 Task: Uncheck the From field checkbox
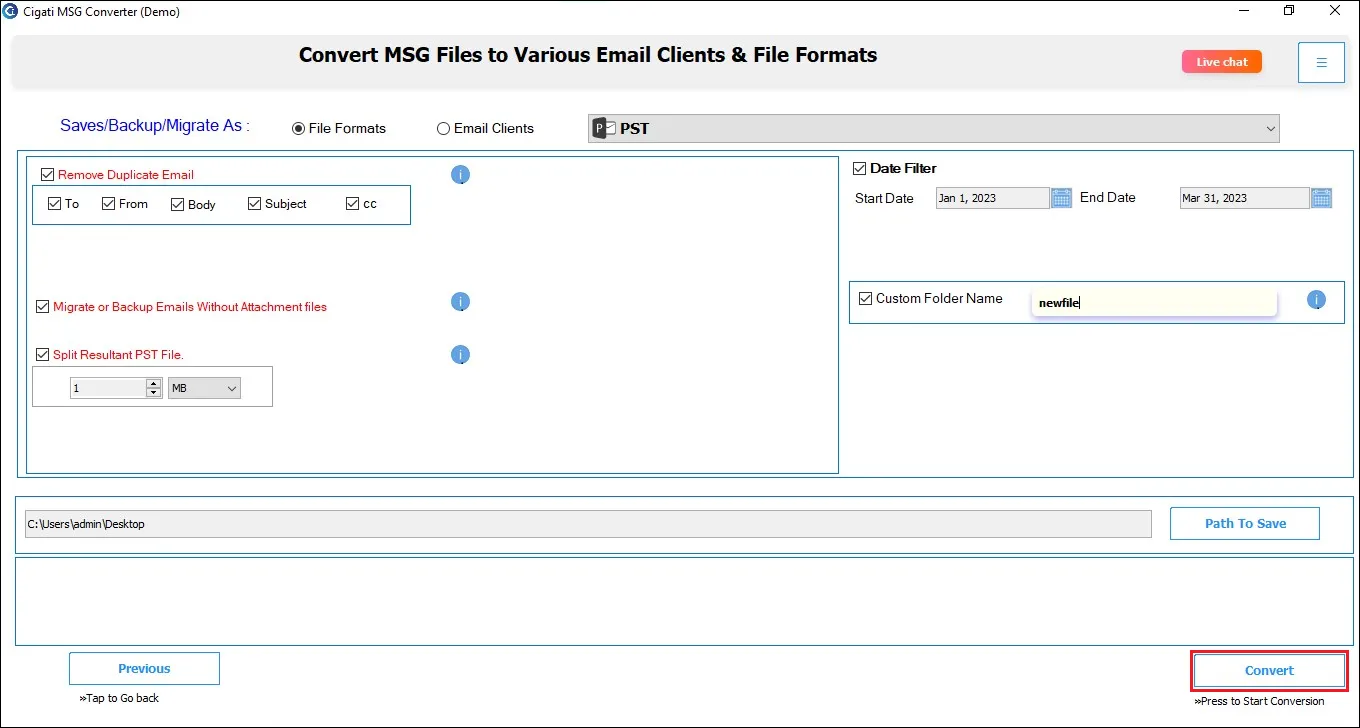[x=108, y=204]
